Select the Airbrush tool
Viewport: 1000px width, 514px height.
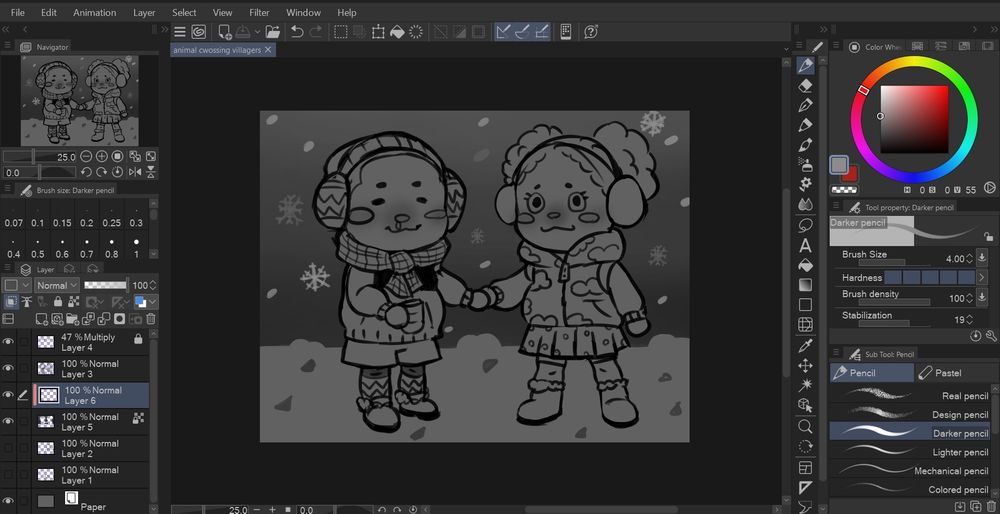pyautogui.click(x=805, y=165)
